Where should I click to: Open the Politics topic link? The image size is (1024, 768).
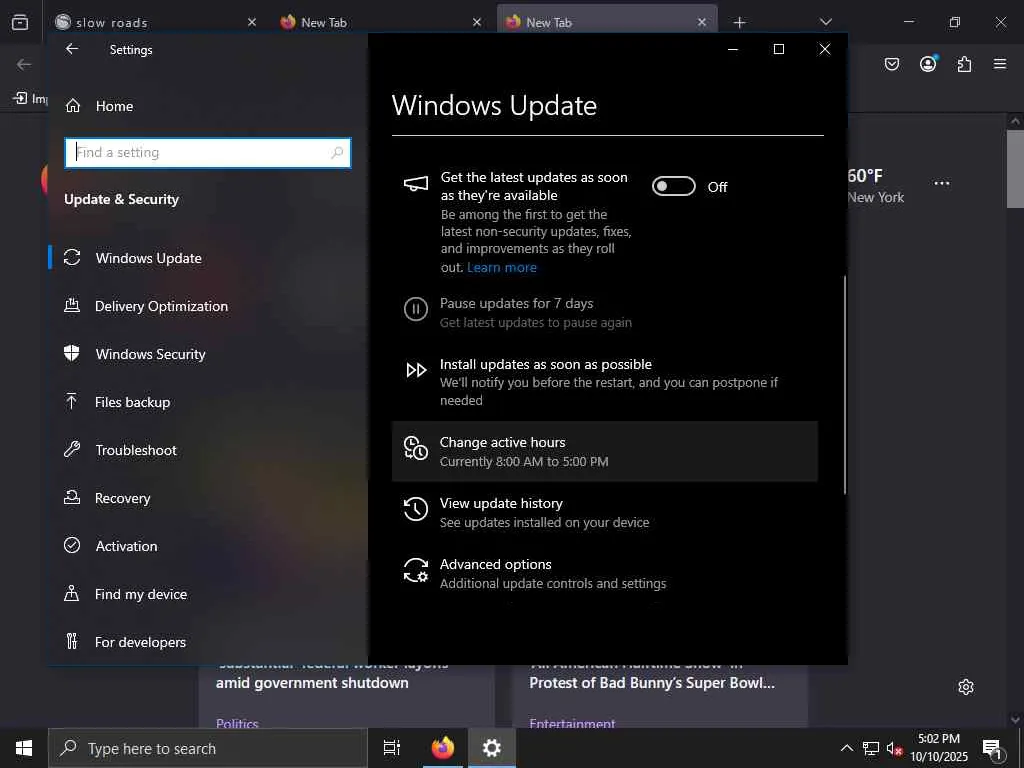(237, 724)
